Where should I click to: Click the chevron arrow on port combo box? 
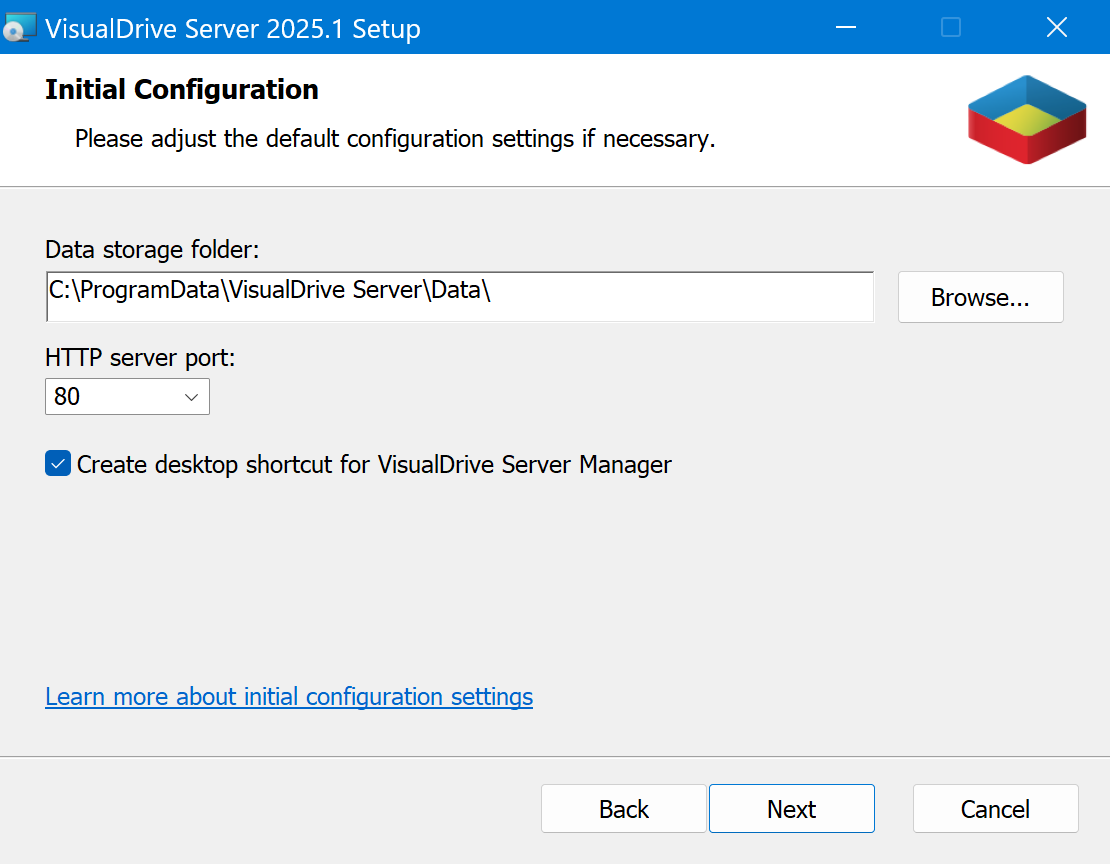192,397
